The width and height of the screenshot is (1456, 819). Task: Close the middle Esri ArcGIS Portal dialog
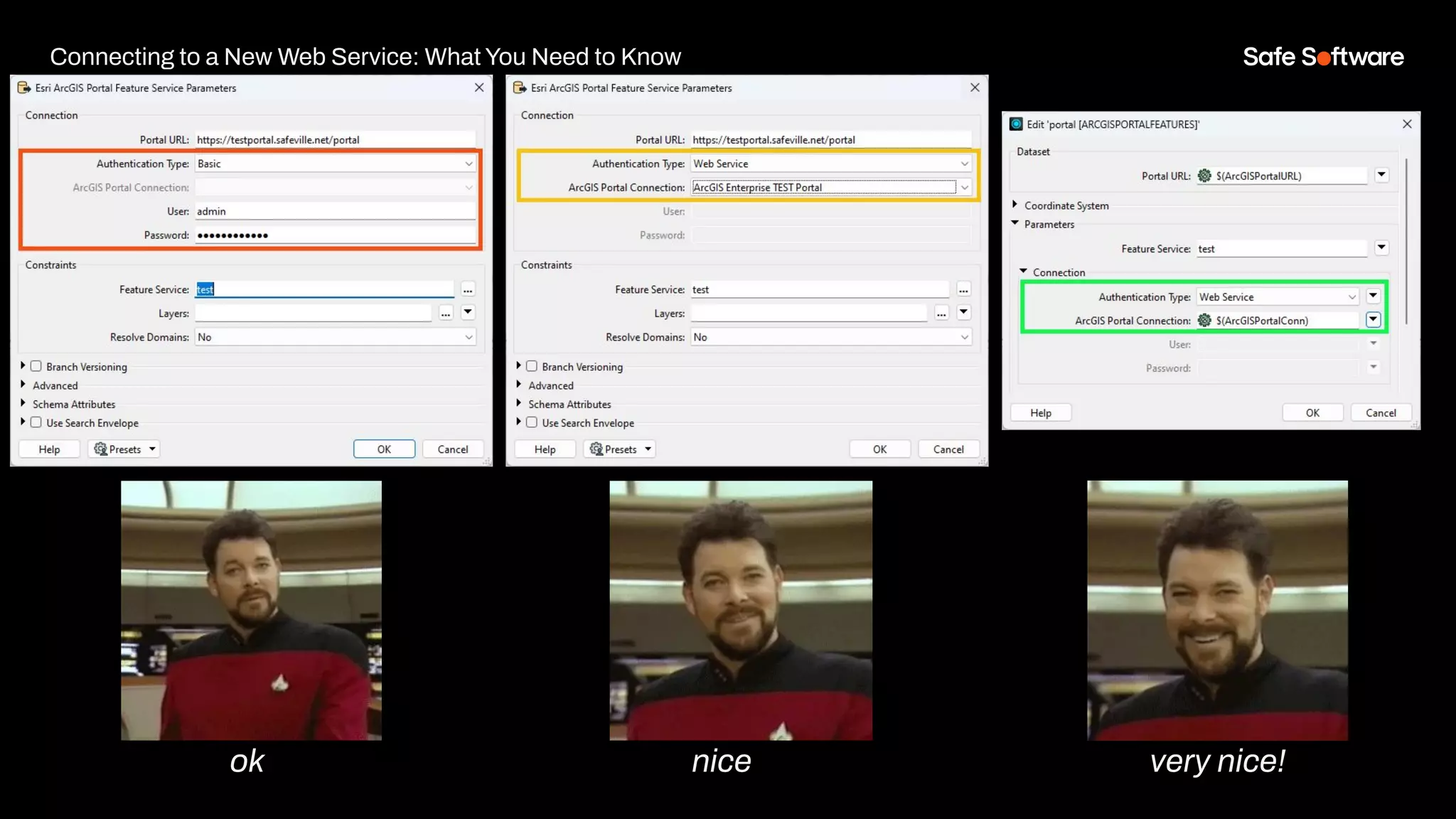pos(975,87)
